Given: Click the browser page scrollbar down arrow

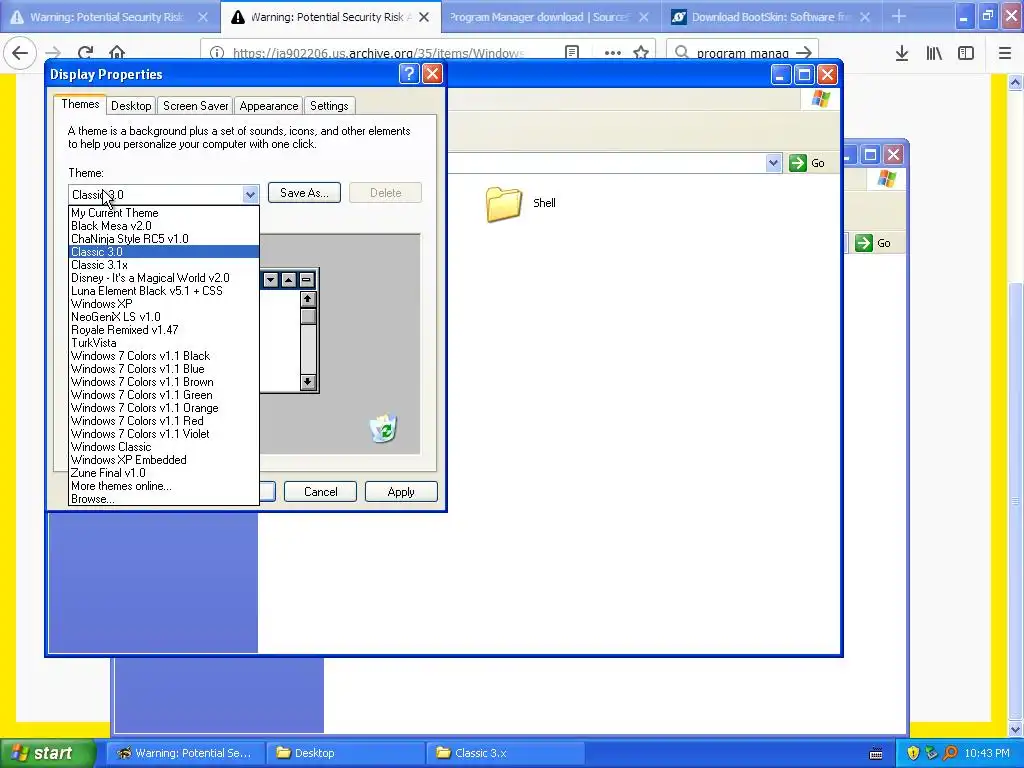Looking at the screenshot, I should [x=1016, y=729].
